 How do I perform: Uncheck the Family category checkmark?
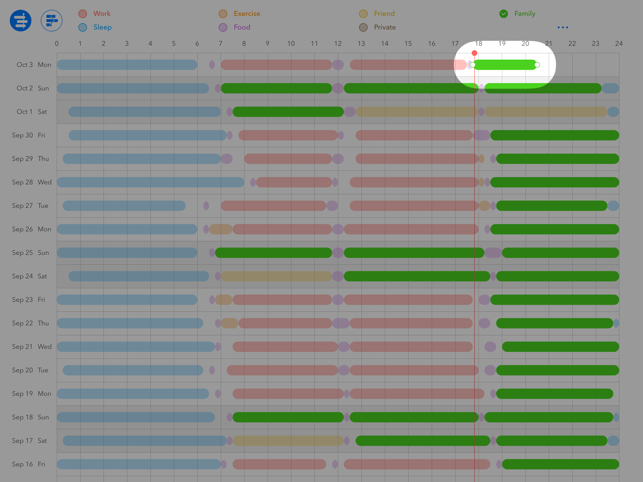pyautogui.click(x=504, y=14)
